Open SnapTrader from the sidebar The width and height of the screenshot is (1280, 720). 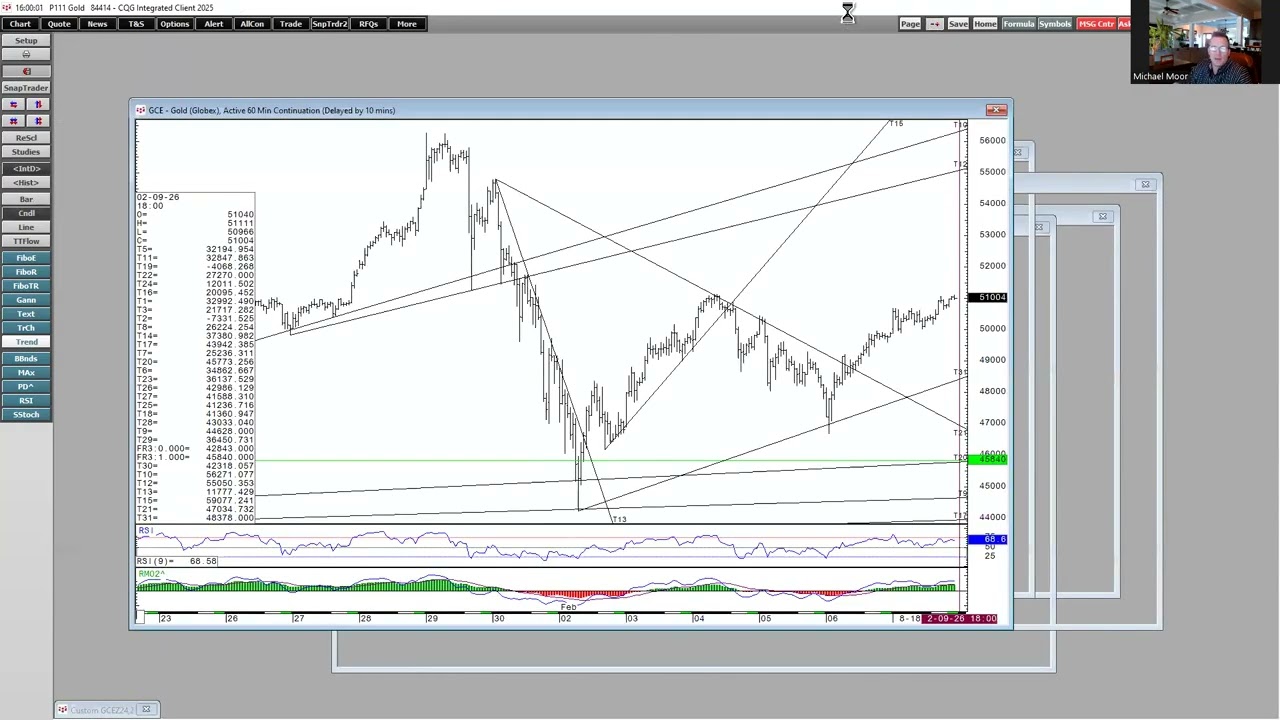(x=26, y=88)
